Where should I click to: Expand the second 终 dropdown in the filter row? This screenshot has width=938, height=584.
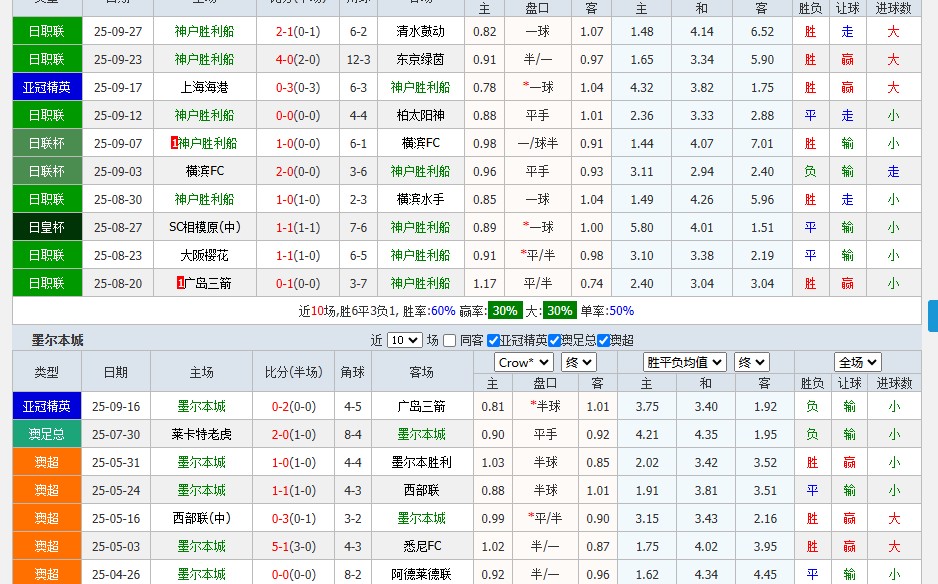coord(751,362)
